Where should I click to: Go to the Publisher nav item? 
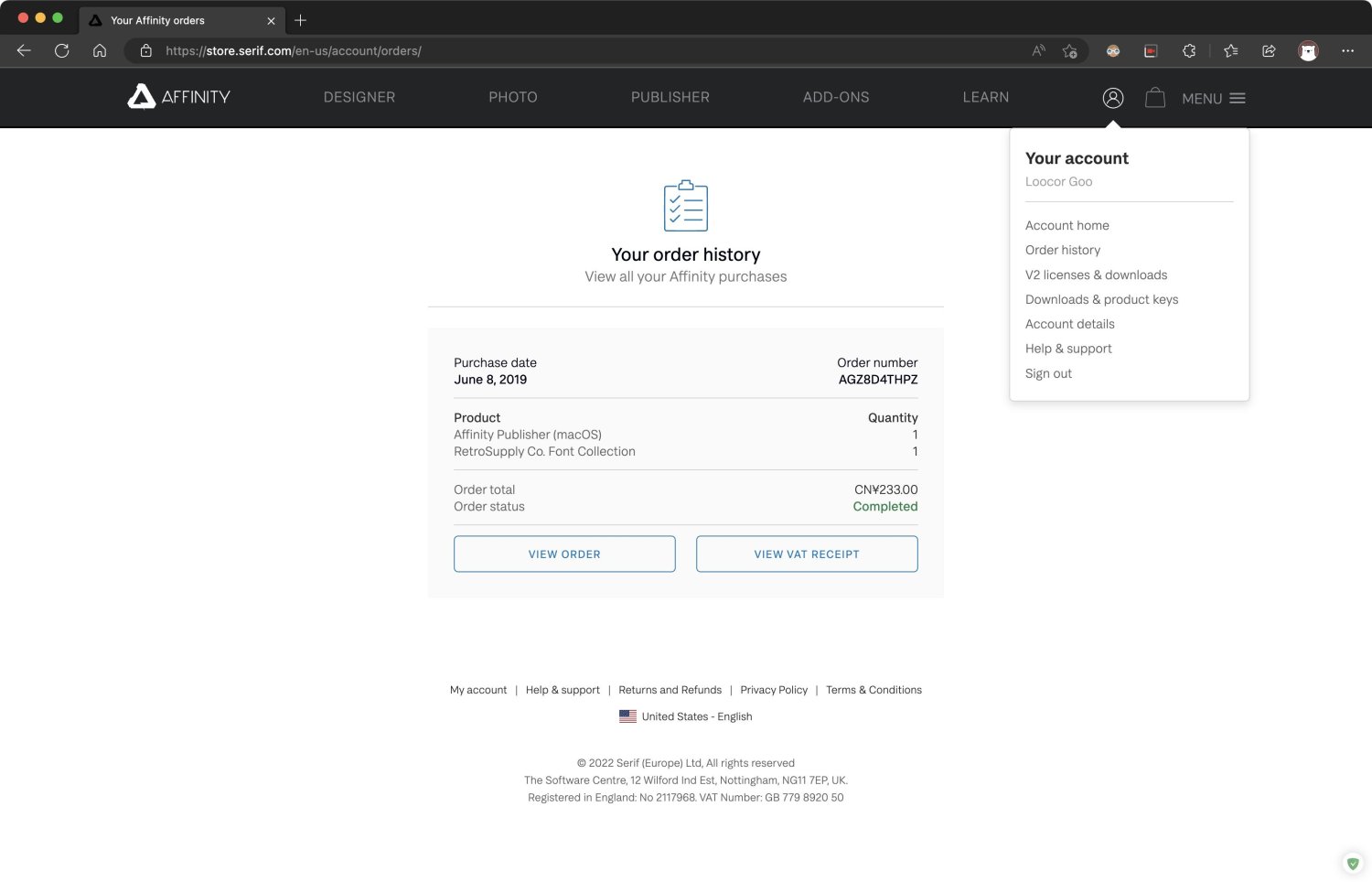(x=670, y=97)
